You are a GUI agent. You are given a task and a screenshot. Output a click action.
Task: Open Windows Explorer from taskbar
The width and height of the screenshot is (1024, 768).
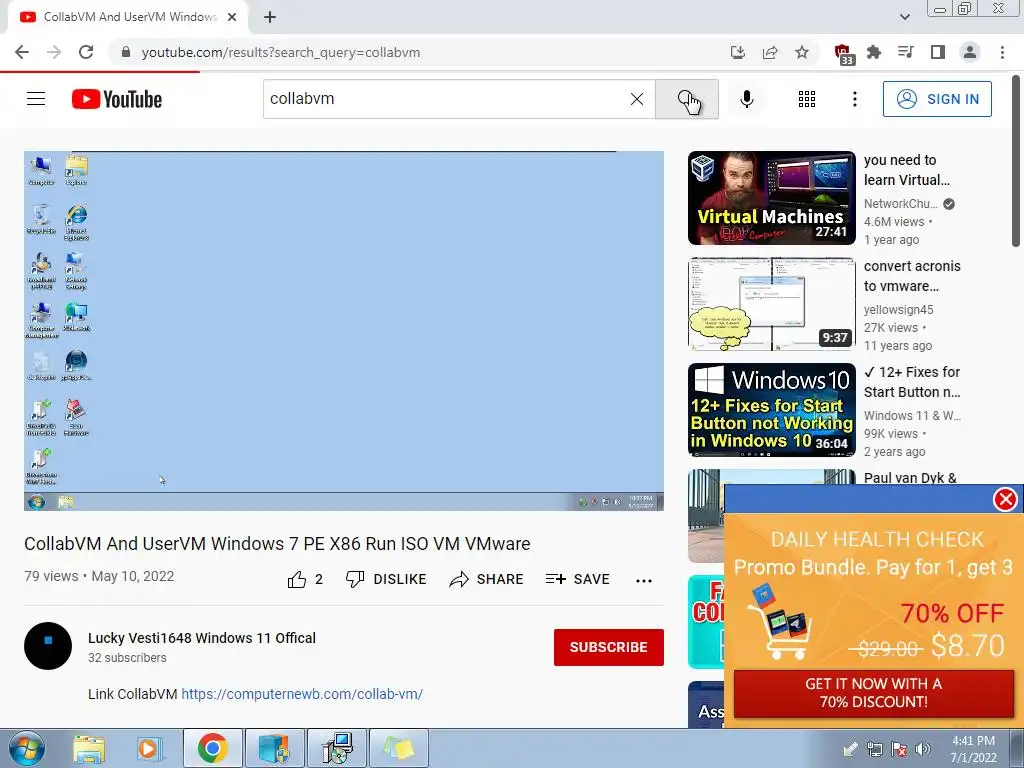89,748
